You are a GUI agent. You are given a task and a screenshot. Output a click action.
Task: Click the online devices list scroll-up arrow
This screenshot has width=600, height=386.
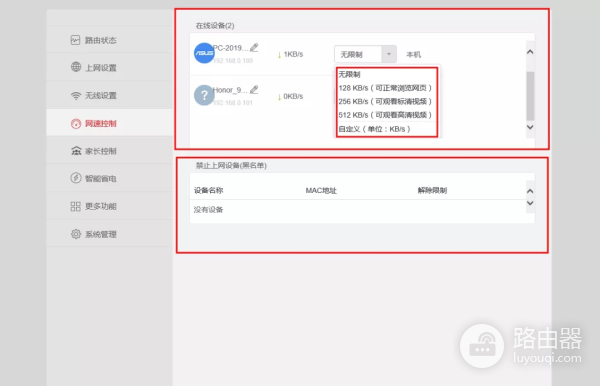(530, 52)
